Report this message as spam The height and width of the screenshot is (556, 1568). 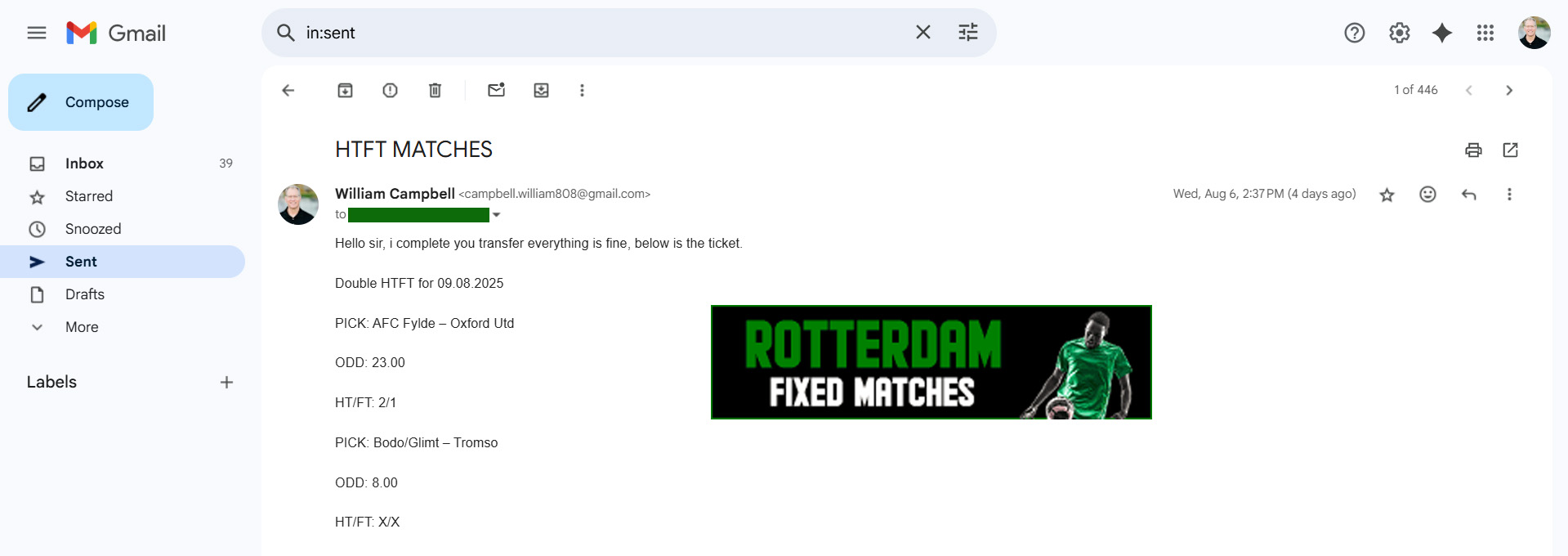pos(390,90)
